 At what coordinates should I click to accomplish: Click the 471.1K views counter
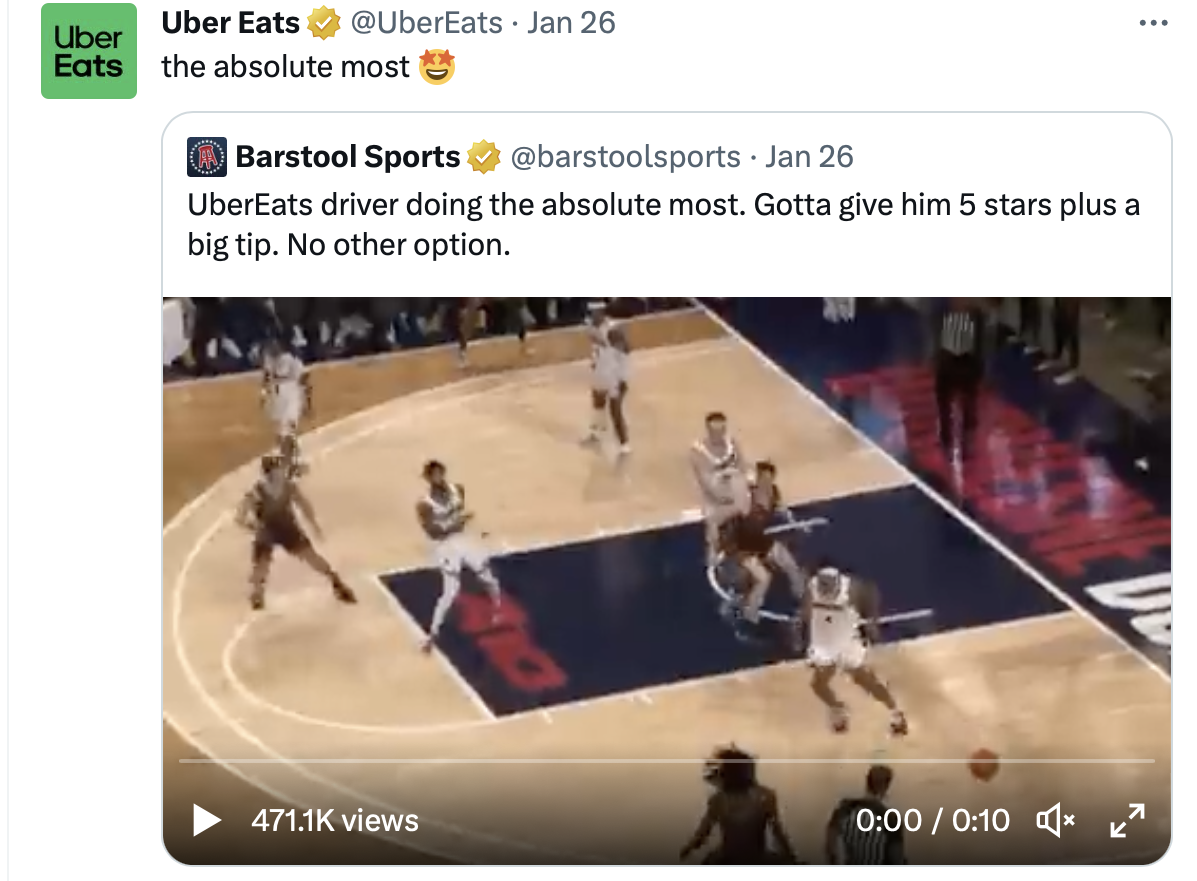(x=335, y=821)
